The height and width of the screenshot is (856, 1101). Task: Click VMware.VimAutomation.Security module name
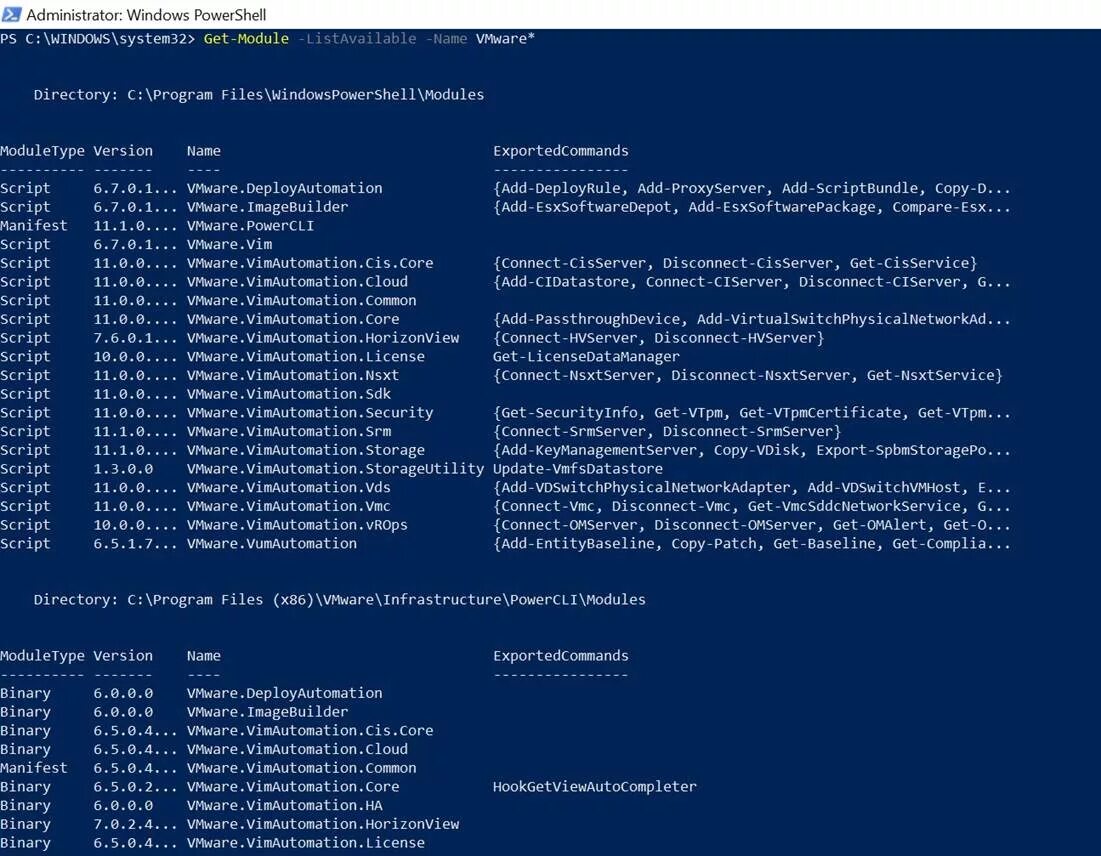pyautogui.click(x=310, y=413)
